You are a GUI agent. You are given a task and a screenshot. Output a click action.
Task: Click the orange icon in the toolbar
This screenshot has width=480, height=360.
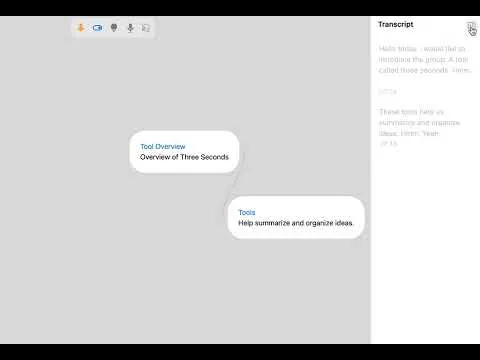click(x=80, y=28)
